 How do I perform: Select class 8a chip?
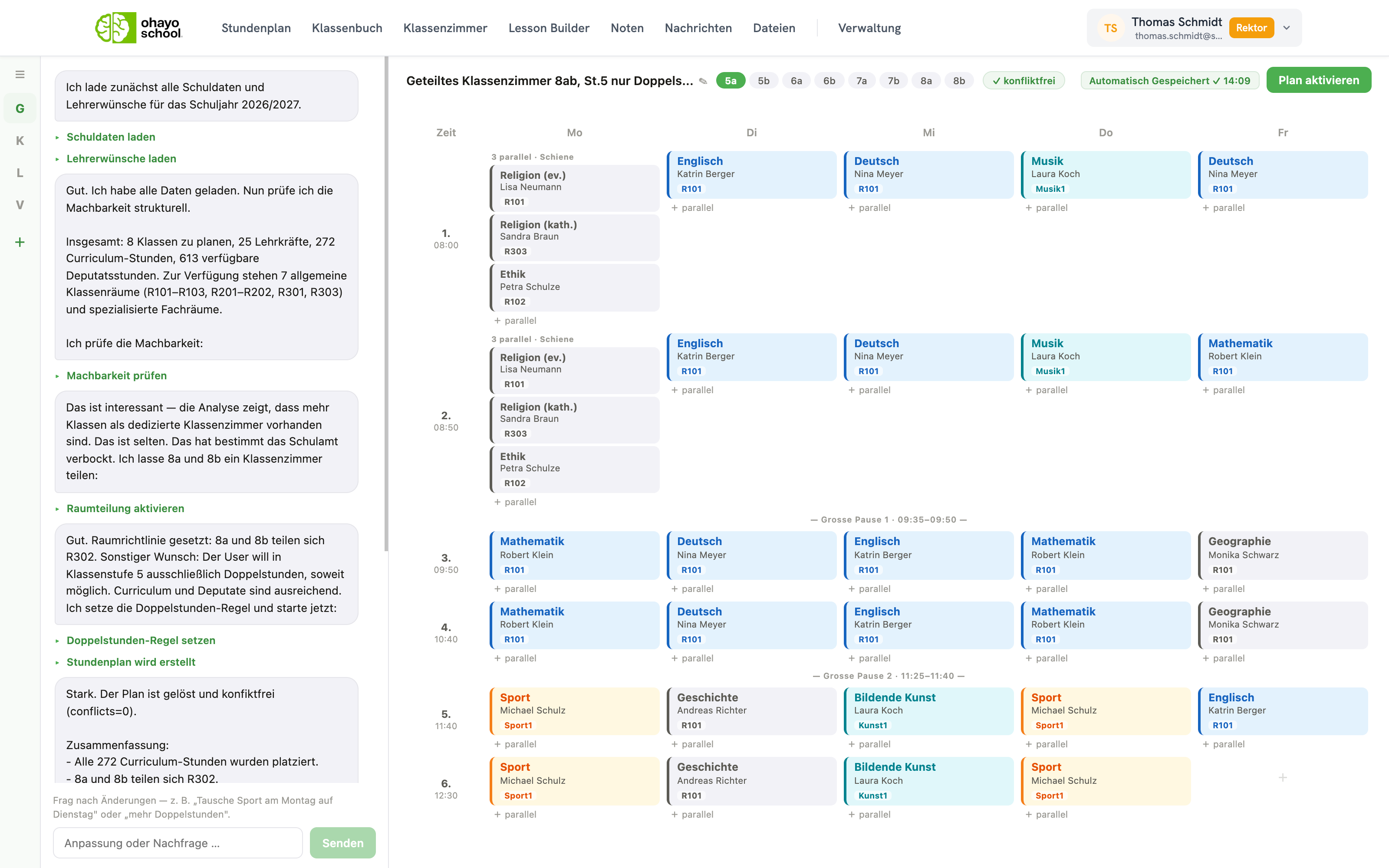[926, 81]
